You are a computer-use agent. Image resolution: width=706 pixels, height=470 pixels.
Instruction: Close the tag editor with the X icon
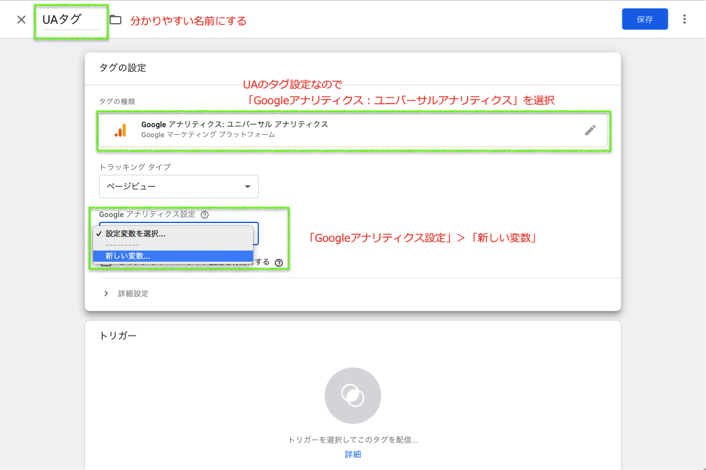tap(21, 20)
